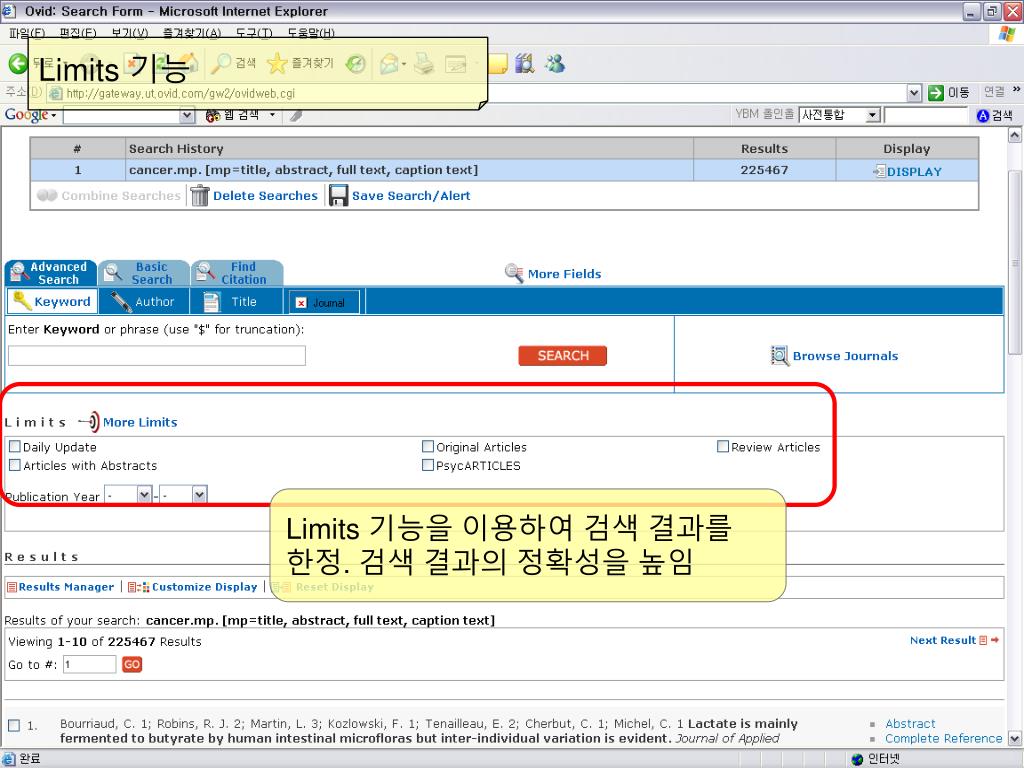Enable the PsycARTICLES checkbox
1024x768 pixels.
click(428, 465)
